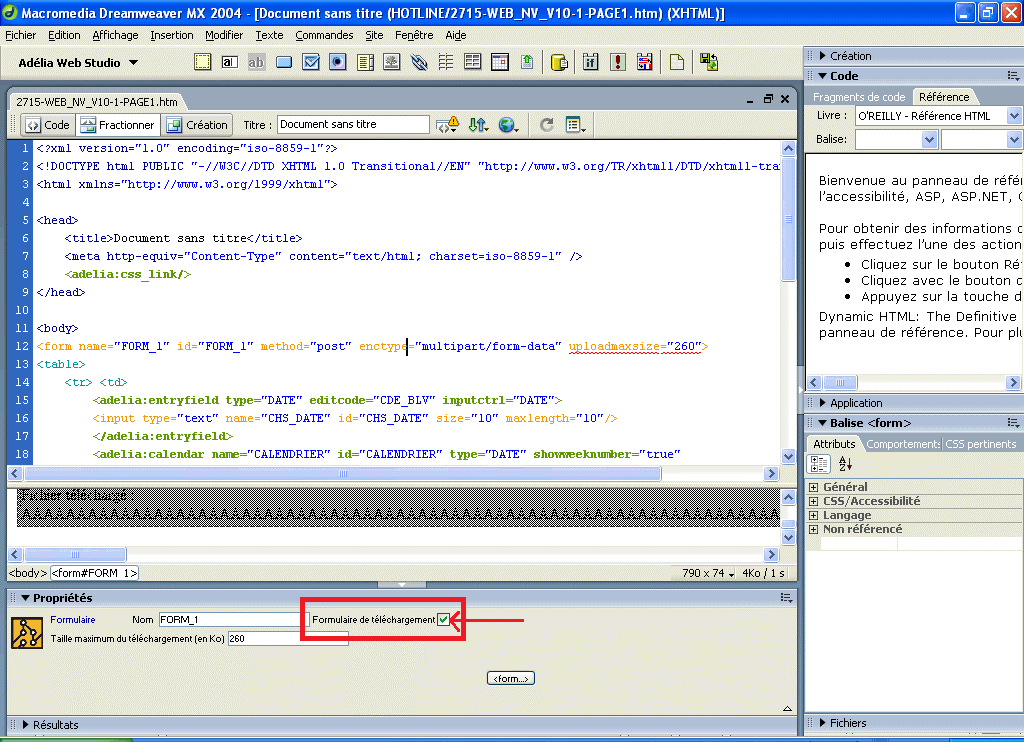Open the Insertion menu
Screen dimensions: 1024x742
click(x=172, y=35)
